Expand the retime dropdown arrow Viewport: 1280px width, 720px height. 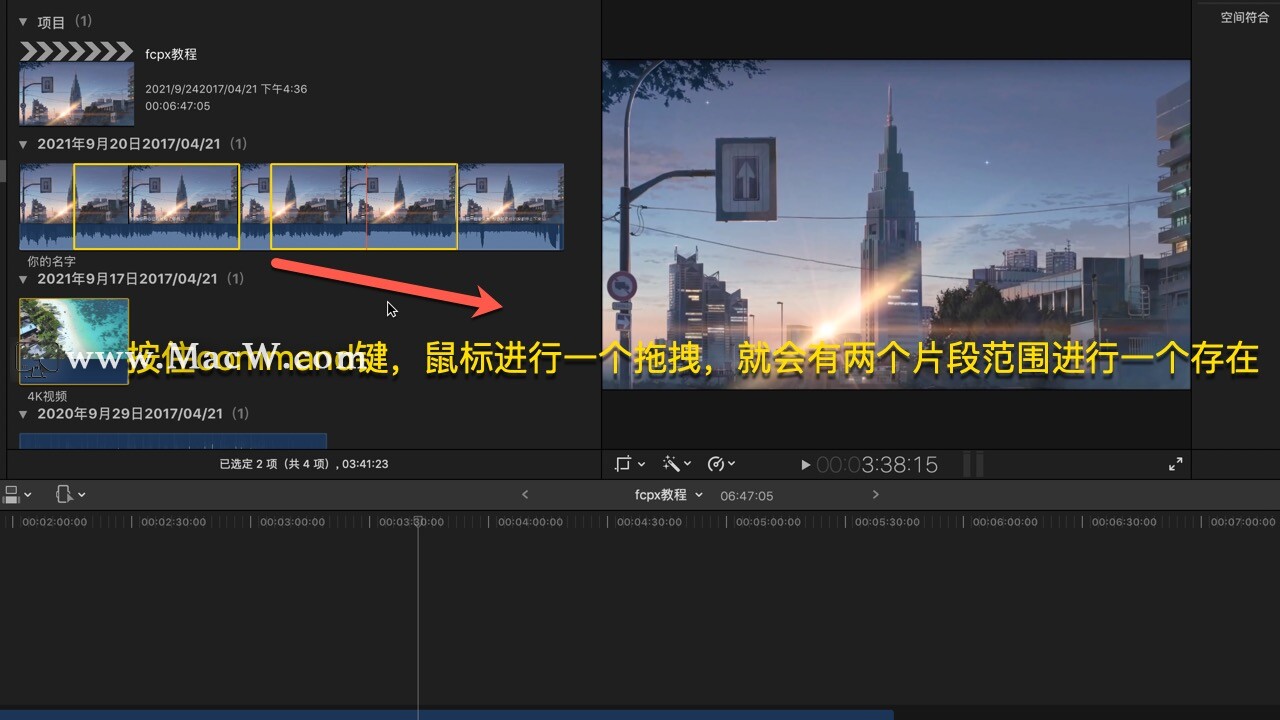click(x=732, y=464)
